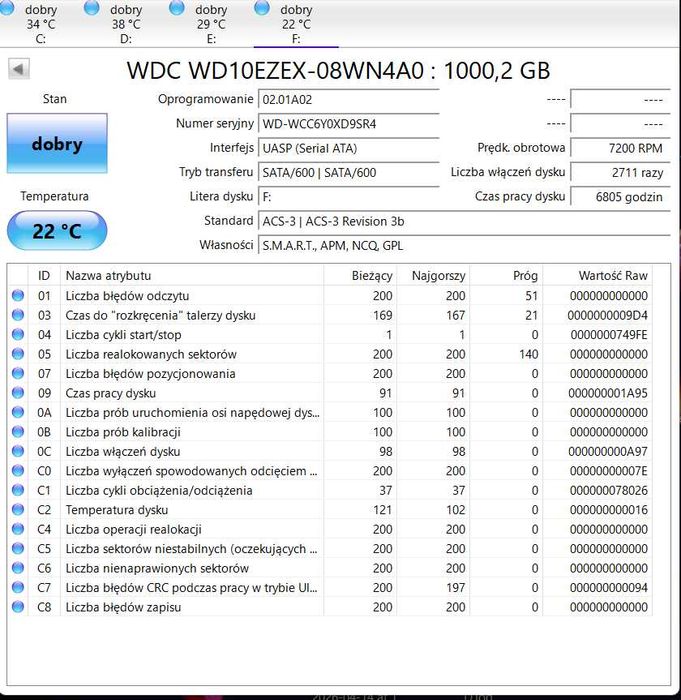The image size is (681, 700).
Task: Click the previous disk arrow button
Action: (19, 69)
